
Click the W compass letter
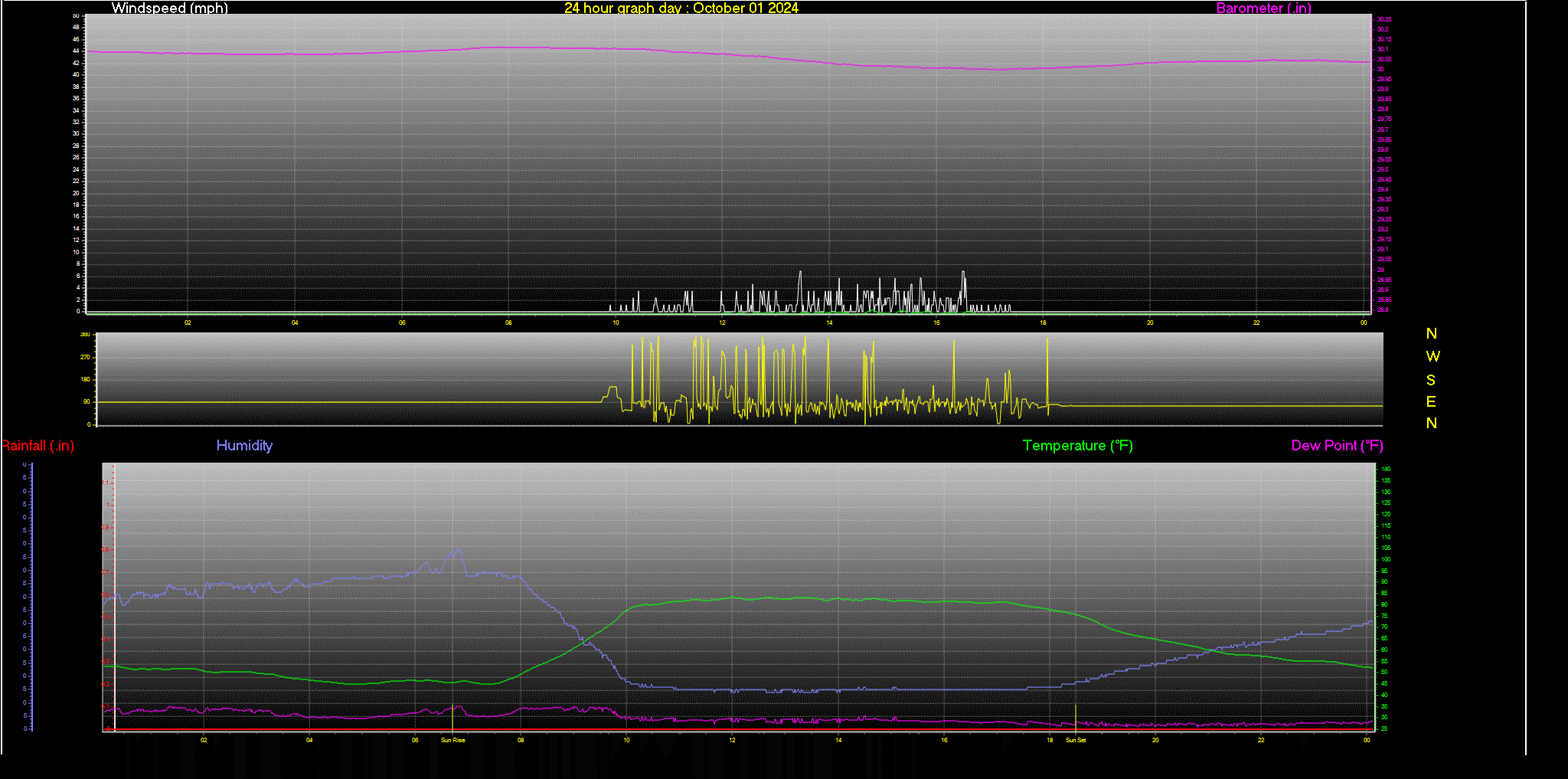[1432, 356]
